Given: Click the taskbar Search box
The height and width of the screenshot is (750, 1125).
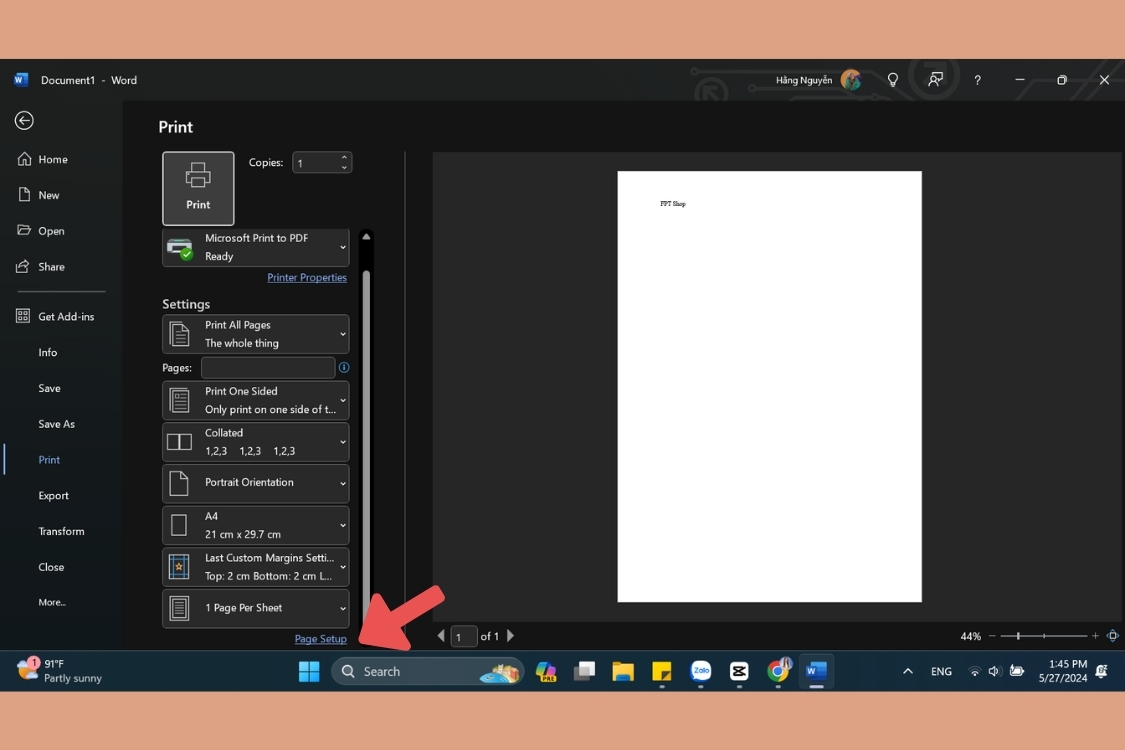Looking at the screenshot, I should click(x=428, y=672).
